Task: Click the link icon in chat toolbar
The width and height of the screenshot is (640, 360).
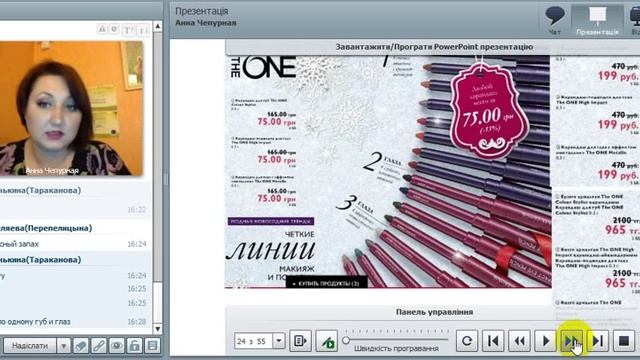Action: [99, 346]
